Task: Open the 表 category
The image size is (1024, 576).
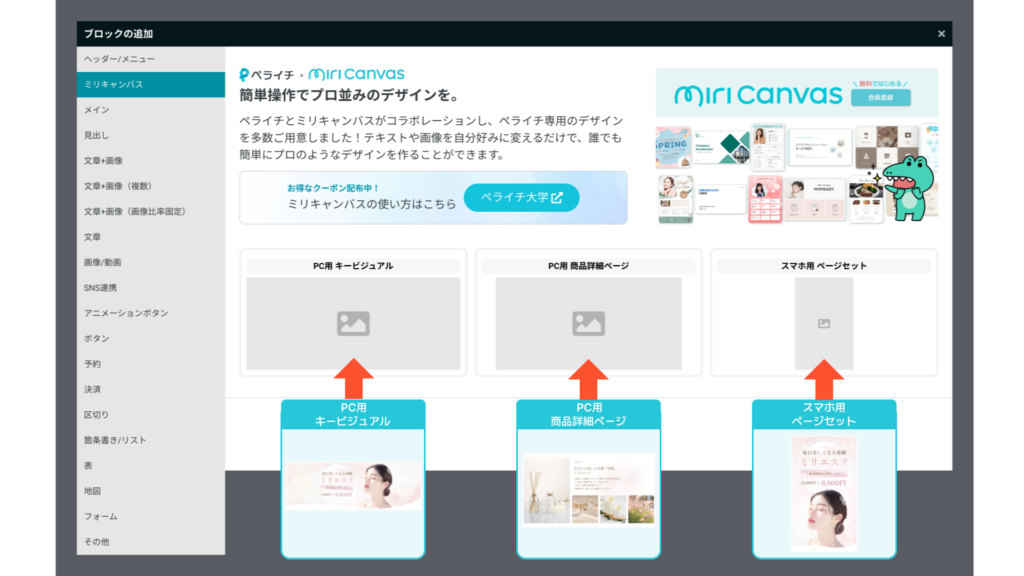Action: (x=151, y=466)
